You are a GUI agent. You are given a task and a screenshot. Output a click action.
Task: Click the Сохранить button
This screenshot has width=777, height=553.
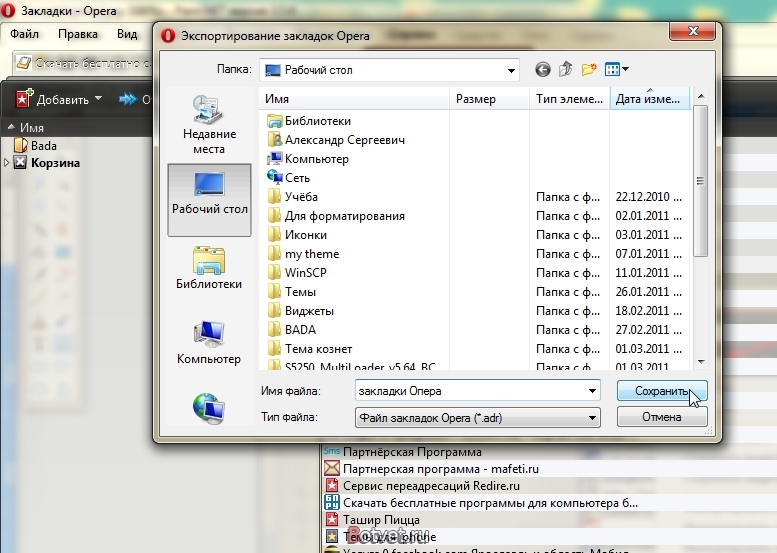tap(662, 391)
